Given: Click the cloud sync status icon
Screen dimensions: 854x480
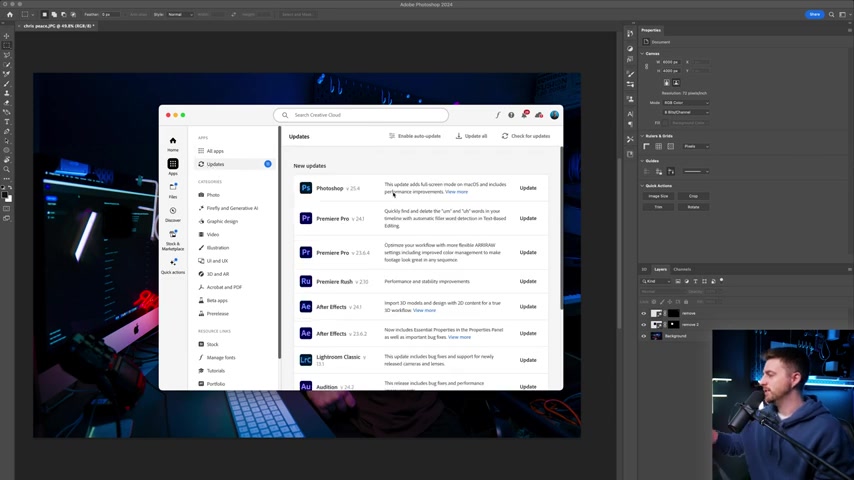Looking at the screenshot, I should 539,115.
